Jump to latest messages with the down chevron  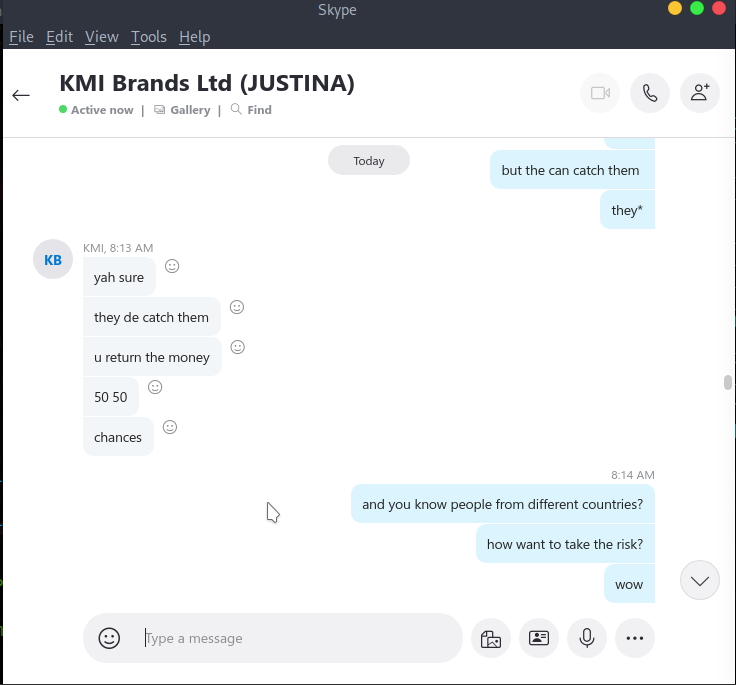click(700, 580)
